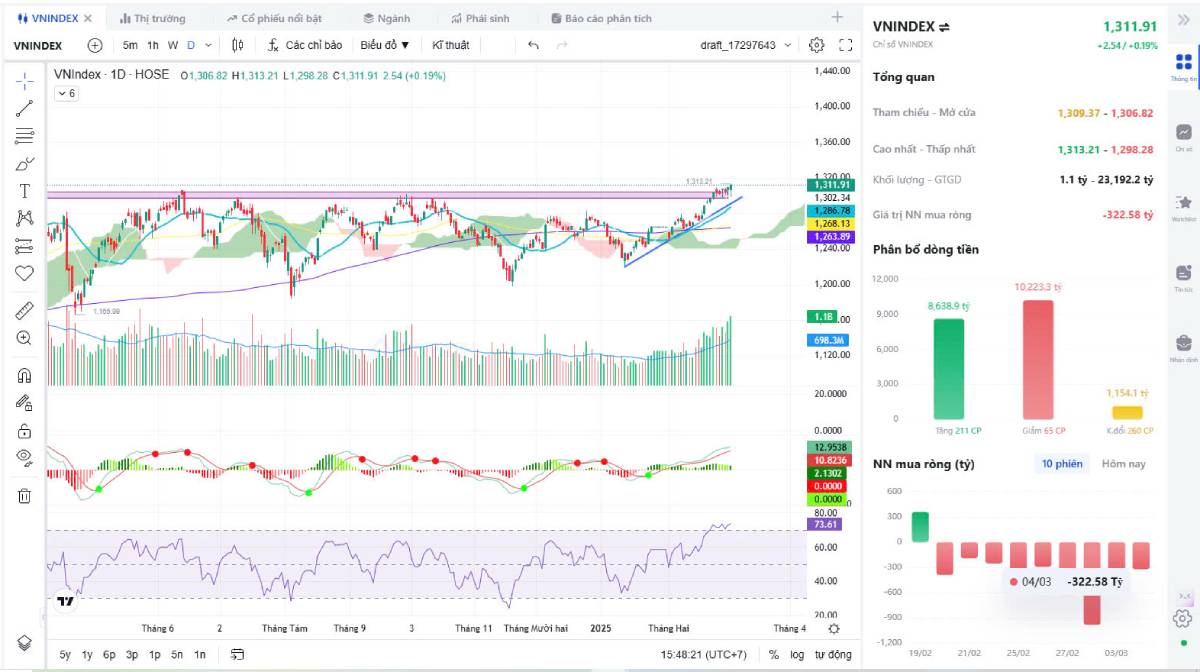Switch to the Thị trường tab
This screenshot has height=672, width=1200.
[x=152, y=18]
